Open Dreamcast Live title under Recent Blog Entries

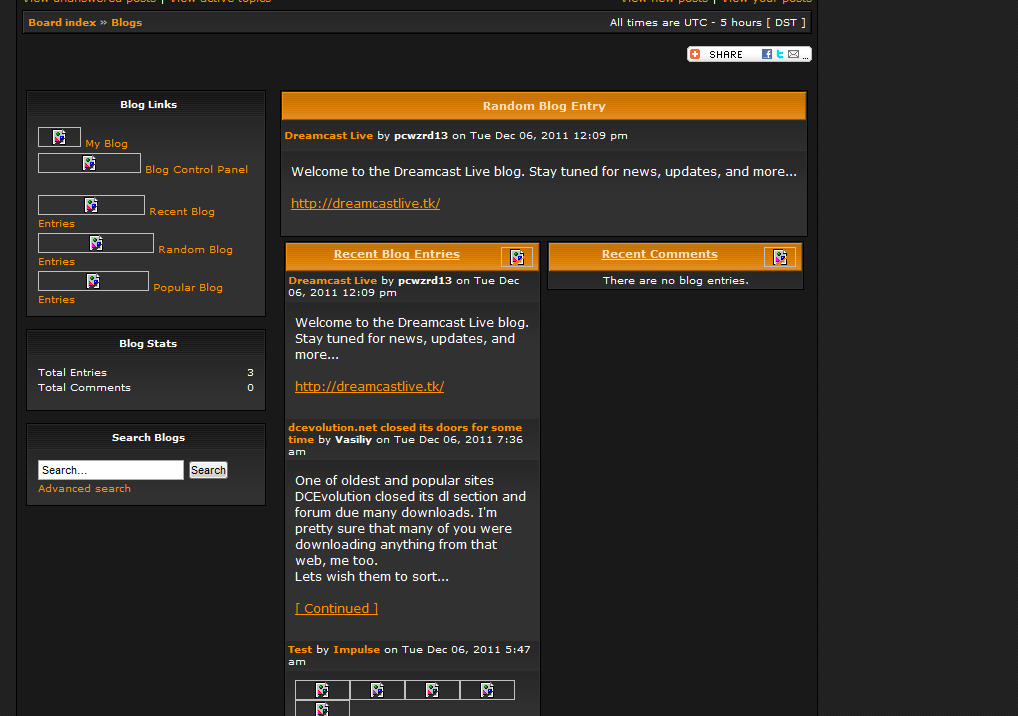point(332,280)
